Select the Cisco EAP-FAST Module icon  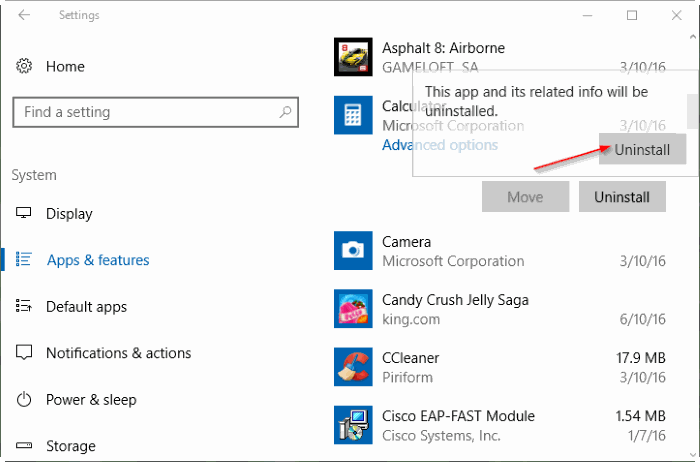point(353,425)
